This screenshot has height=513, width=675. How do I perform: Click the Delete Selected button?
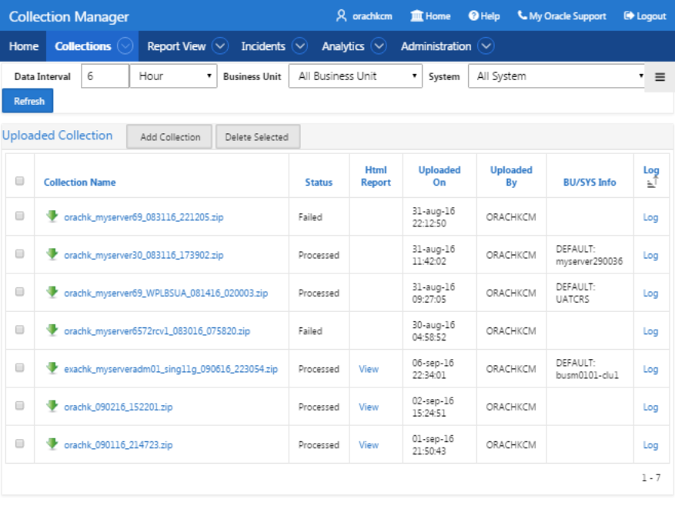(257, 137)
